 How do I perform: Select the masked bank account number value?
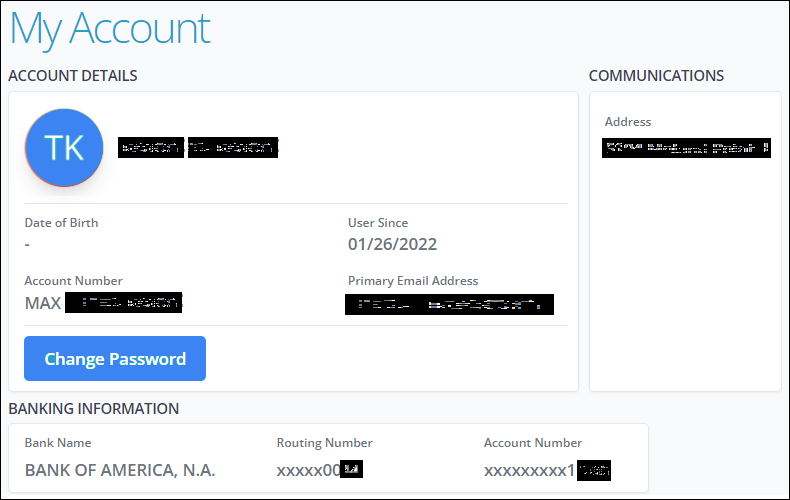click(547, 470)
